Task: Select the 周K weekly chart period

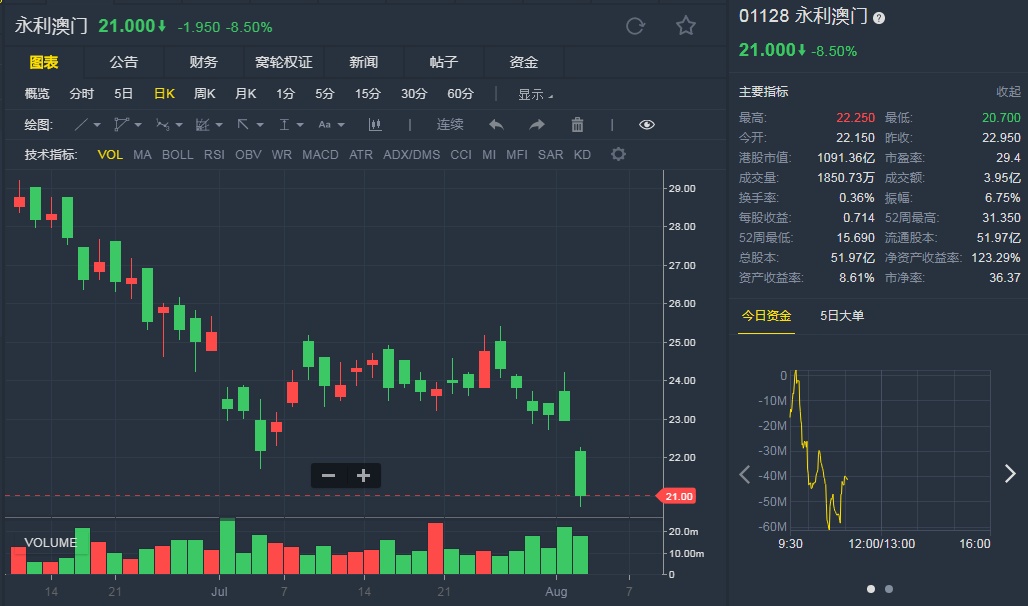Action: [x=205, y=94]
